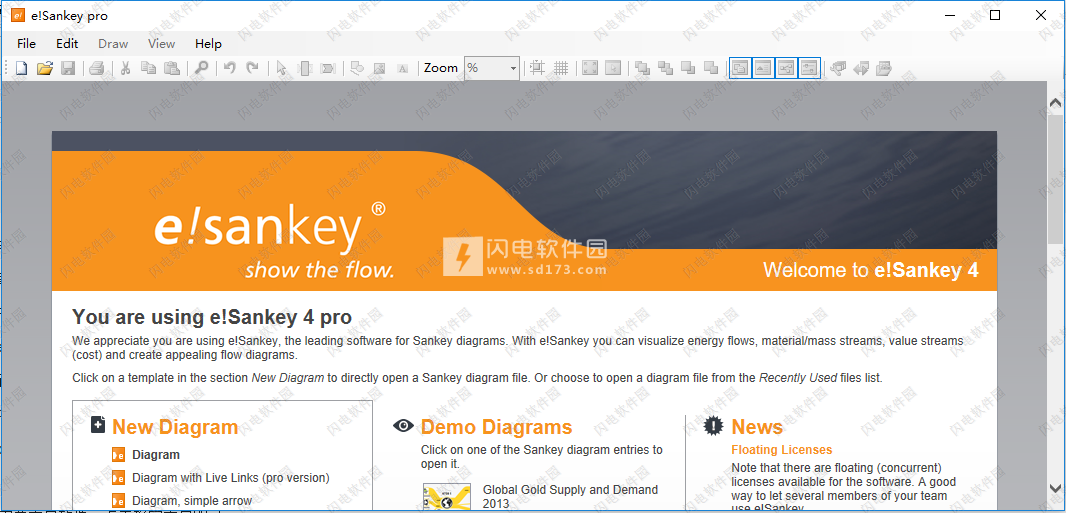
Task: Click the bring to front icon
Action: [642, 68]
